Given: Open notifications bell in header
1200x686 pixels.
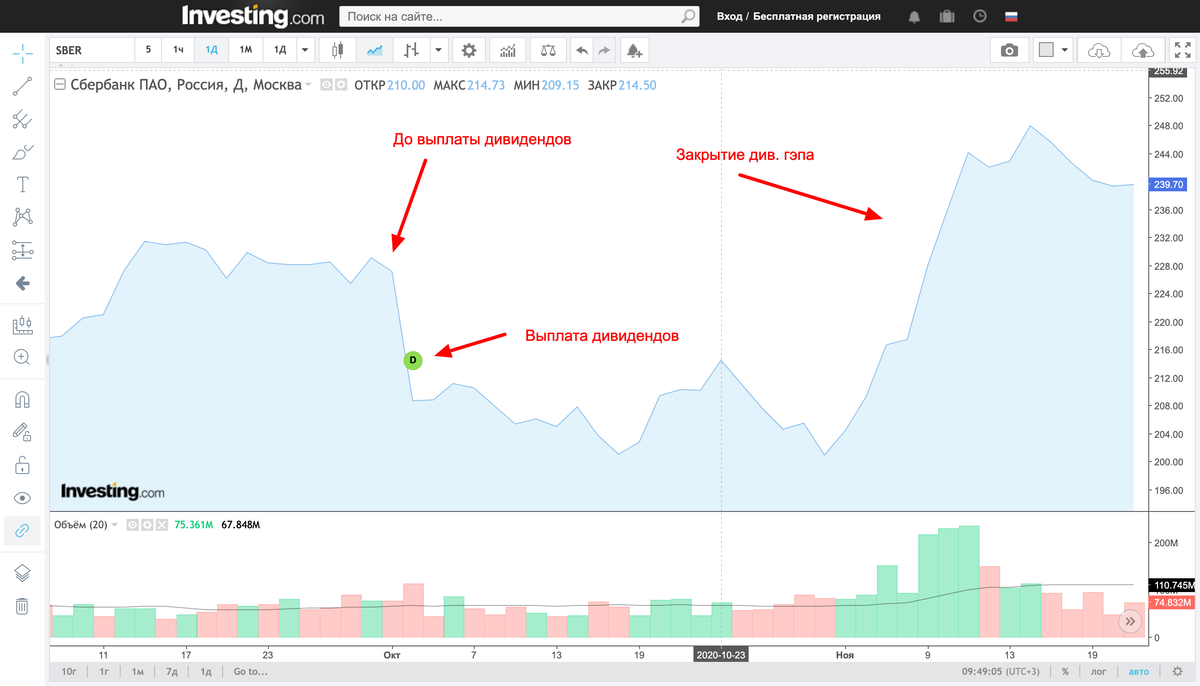Looking at the screenshot, I should coord(914,17).
